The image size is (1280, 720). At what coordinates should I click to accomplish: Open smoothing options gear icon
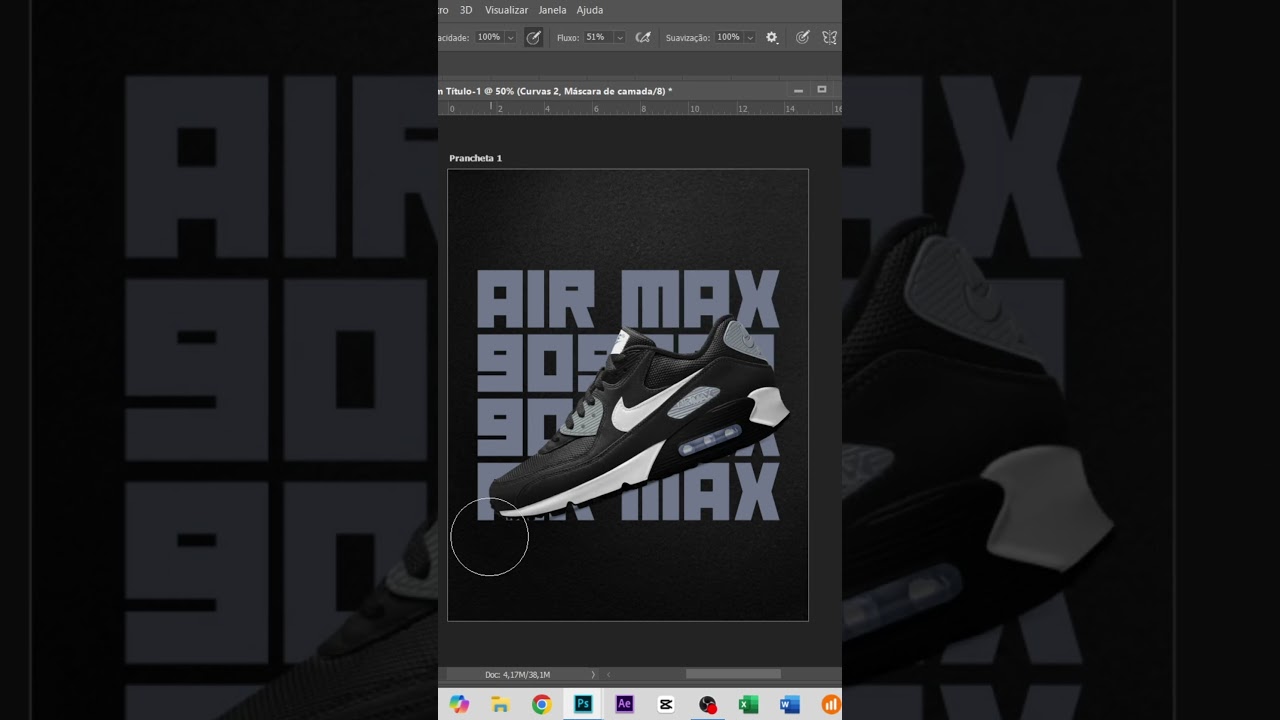(x=772, y=37)
